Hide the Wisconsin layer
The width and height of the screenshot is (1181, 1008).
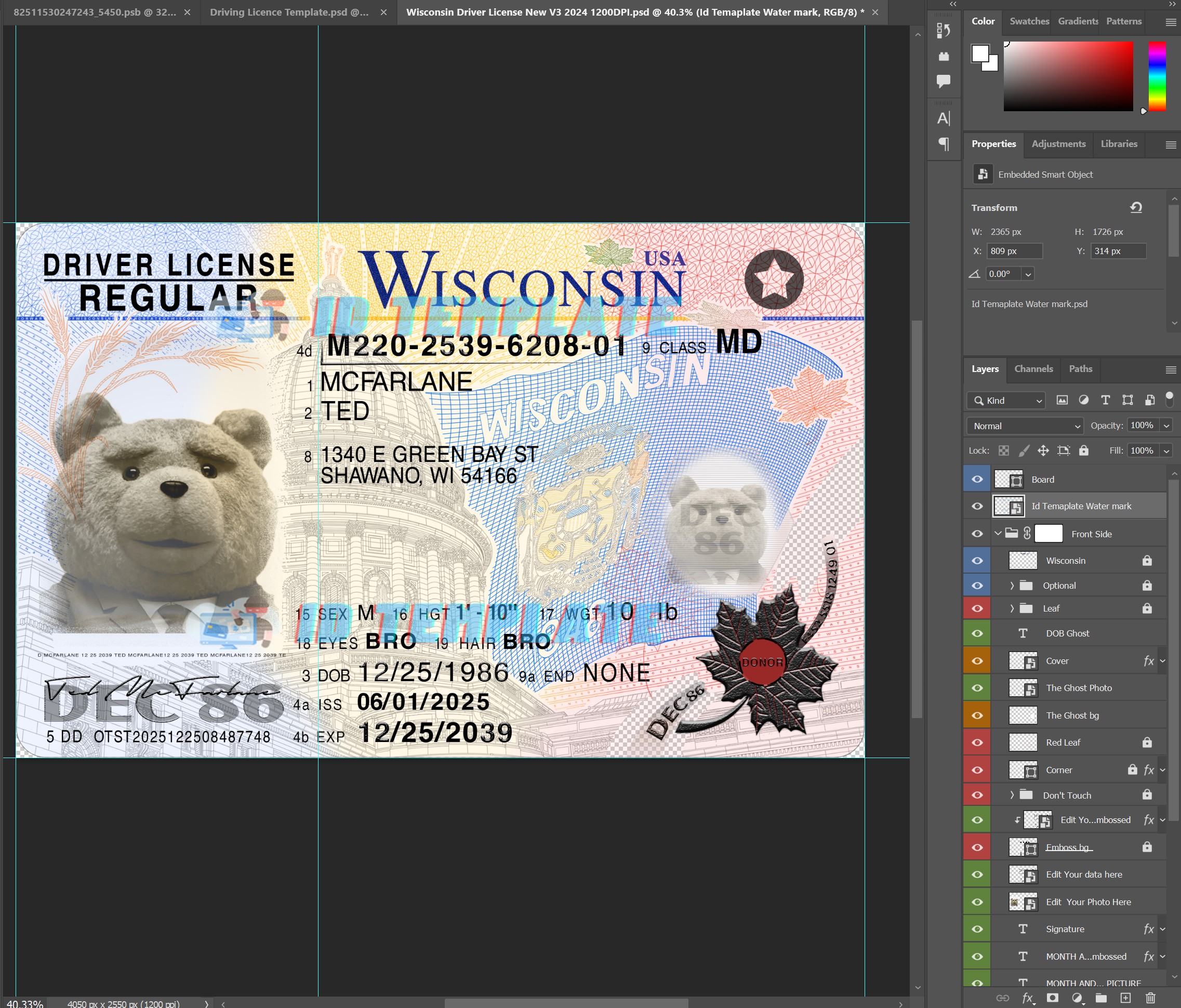(x=977, y=561)
